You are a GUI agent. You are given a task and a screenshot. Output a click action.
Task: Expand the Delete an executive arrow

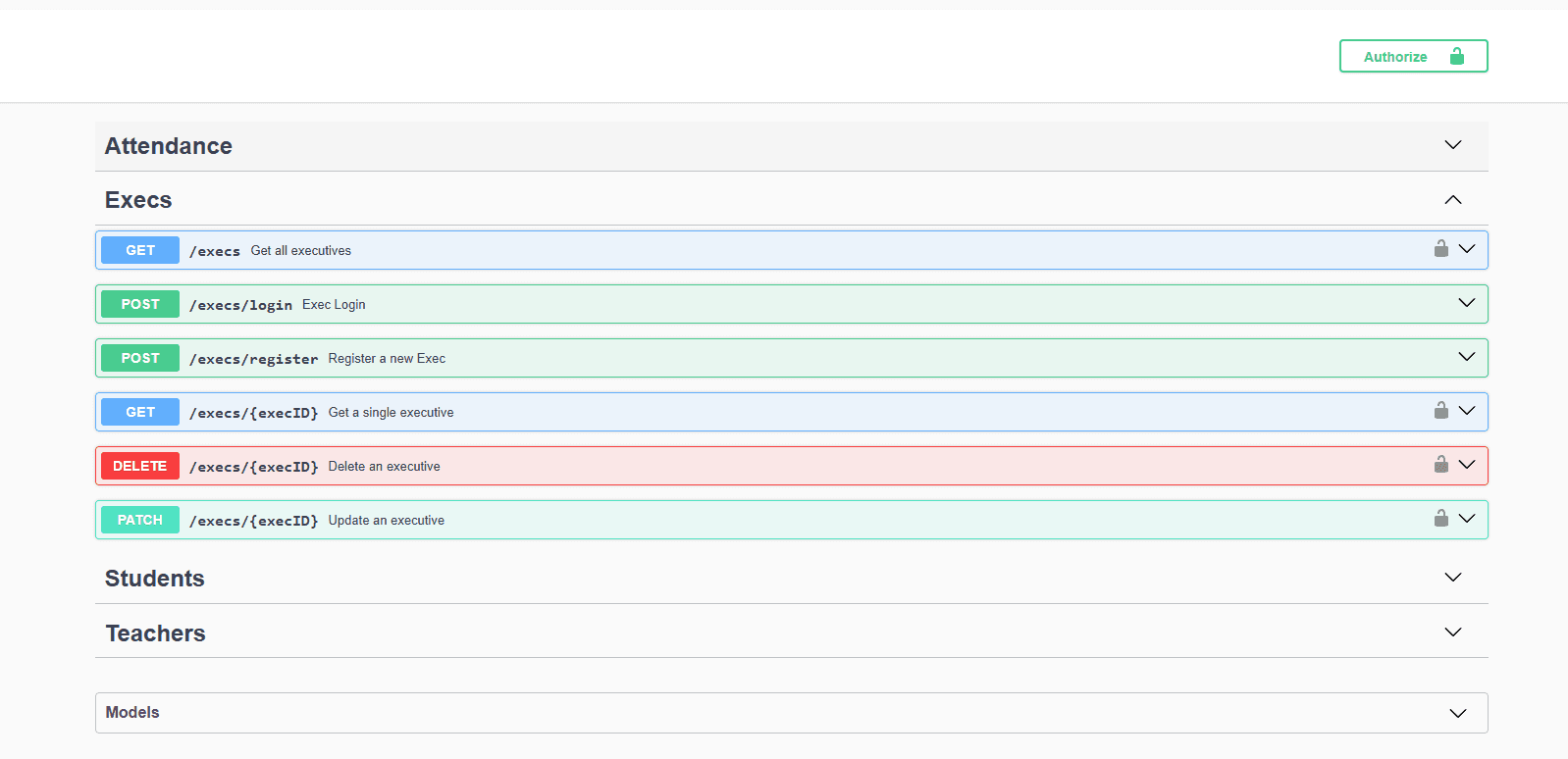click(1467, 465)
